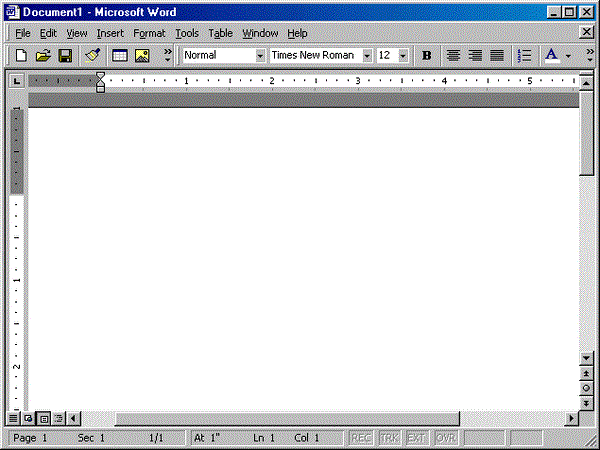The height and width of the screenshot is (450, 600).
Task: Create a new blank document
Action: click(21, 56)
